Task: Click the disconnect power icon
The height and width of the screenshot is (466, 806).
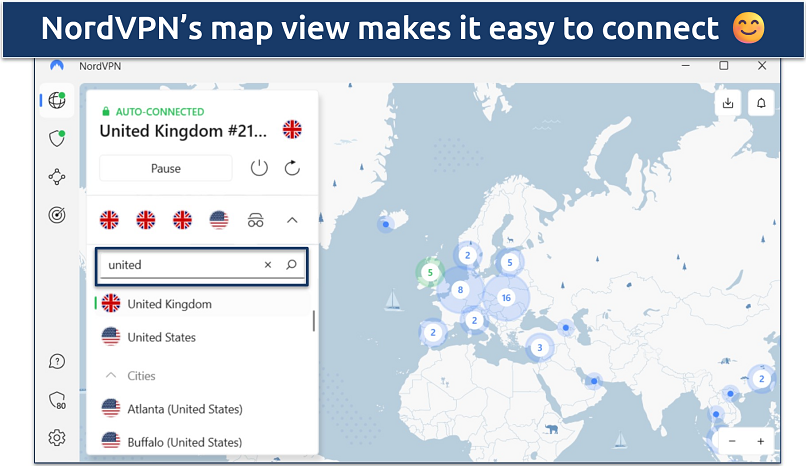Action: coord(259,168)
